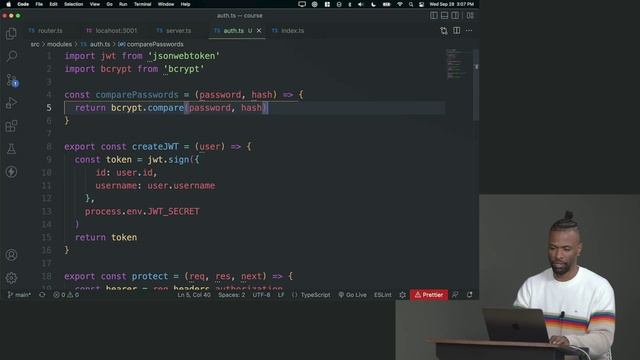Close the auth.ts tab

[x=259, y=31]
